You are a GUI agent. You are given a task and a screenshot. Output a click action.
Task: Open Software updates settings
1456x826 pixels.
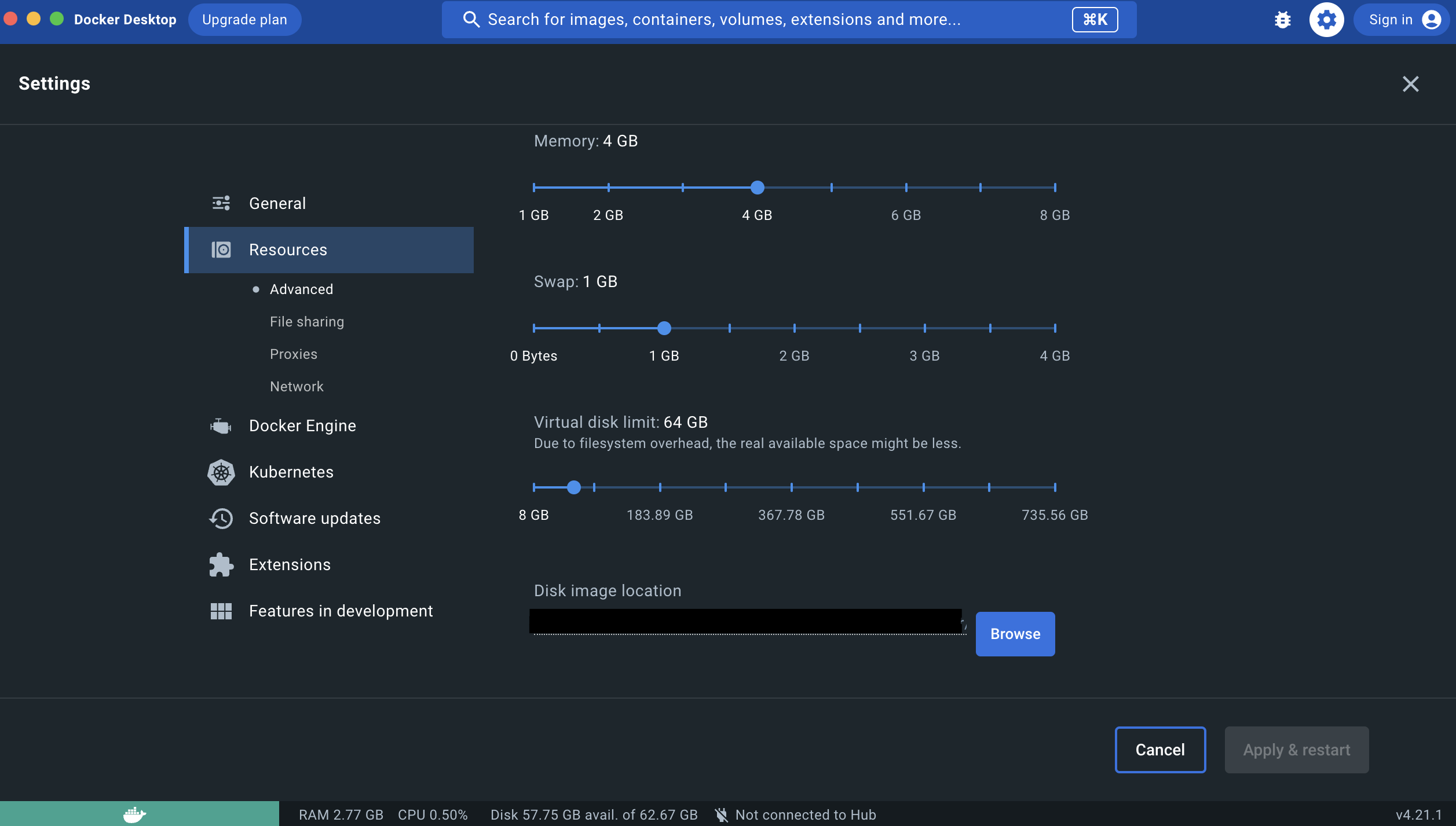pos(329,519)
